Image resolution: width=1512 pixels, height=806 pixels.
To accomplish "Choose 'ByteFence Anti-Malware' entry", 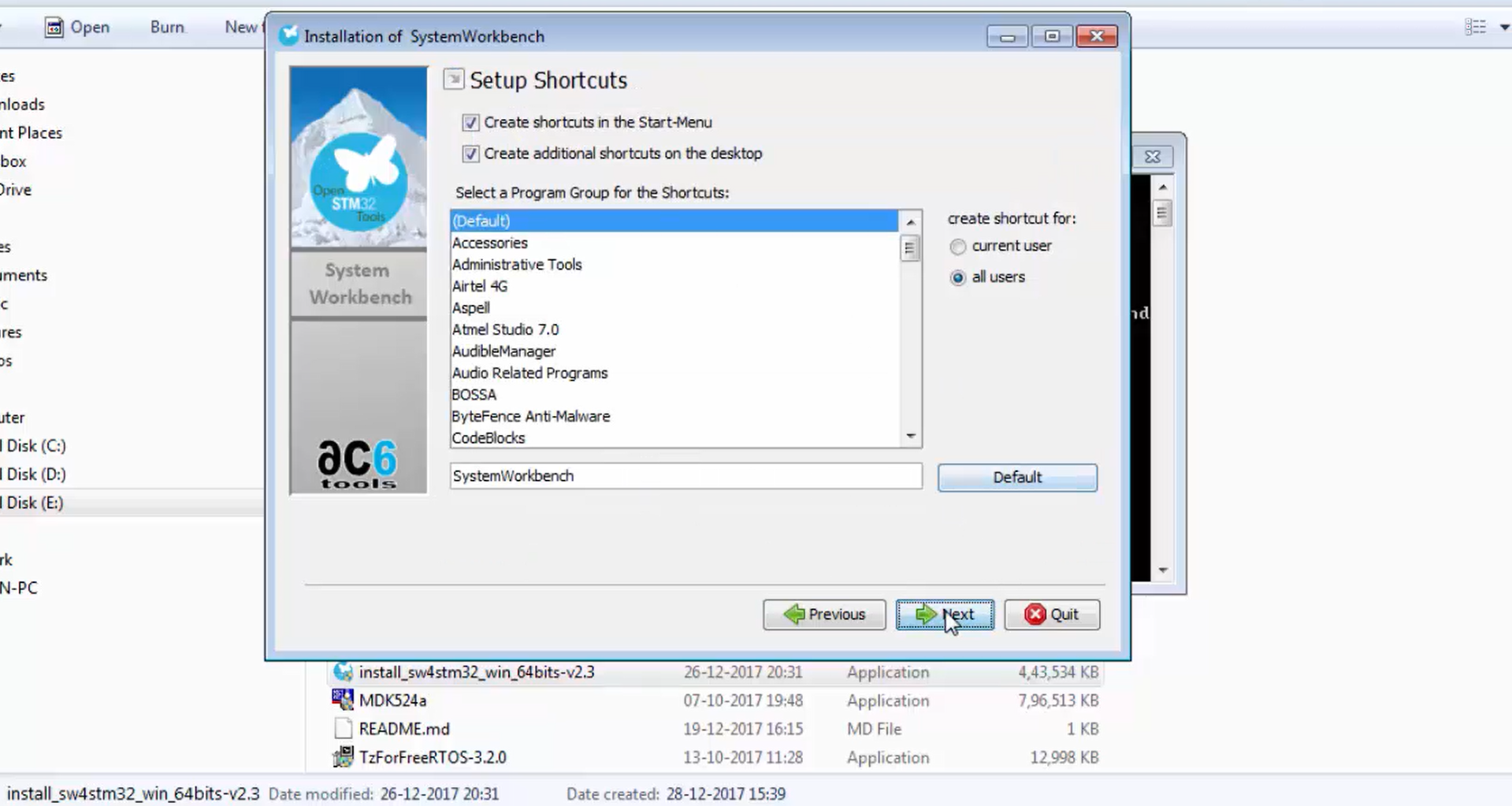I will click(x=674, y=416).
